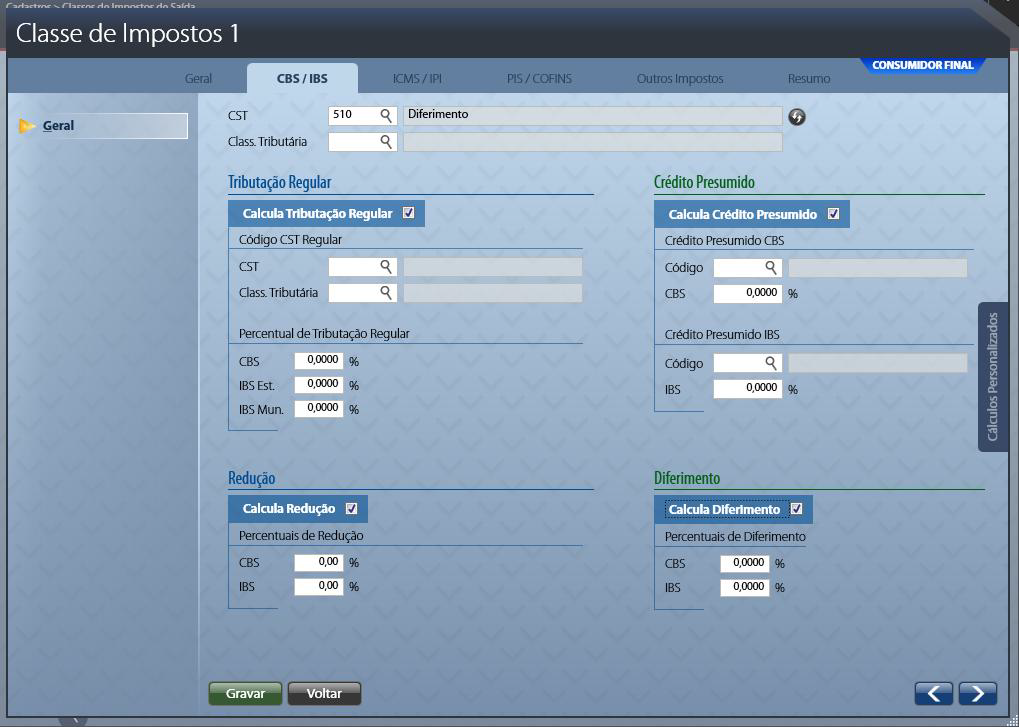This screenshot has width=1019, height=727.
Task: Click the Crédito Presumido IBS Código search icon
Action: tap(771, 364)
